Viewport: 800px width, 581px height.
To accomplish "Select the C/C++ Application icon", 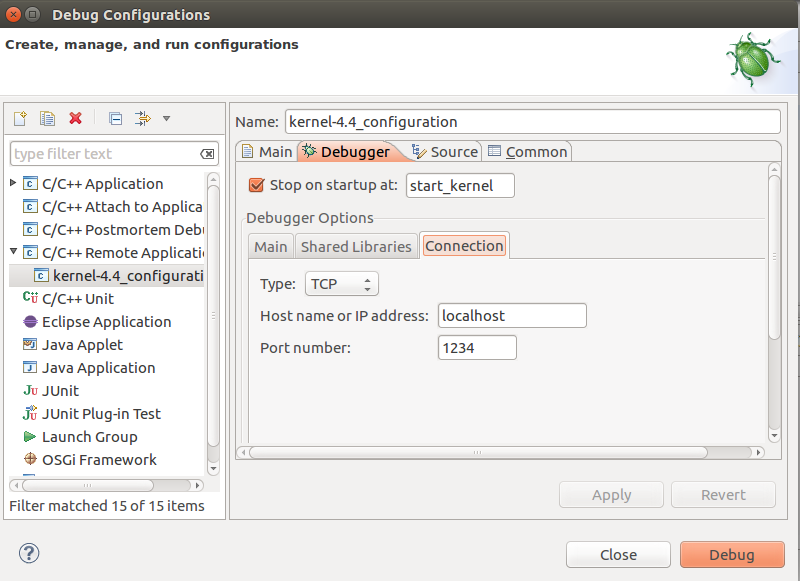I will [x=30, y=183].
